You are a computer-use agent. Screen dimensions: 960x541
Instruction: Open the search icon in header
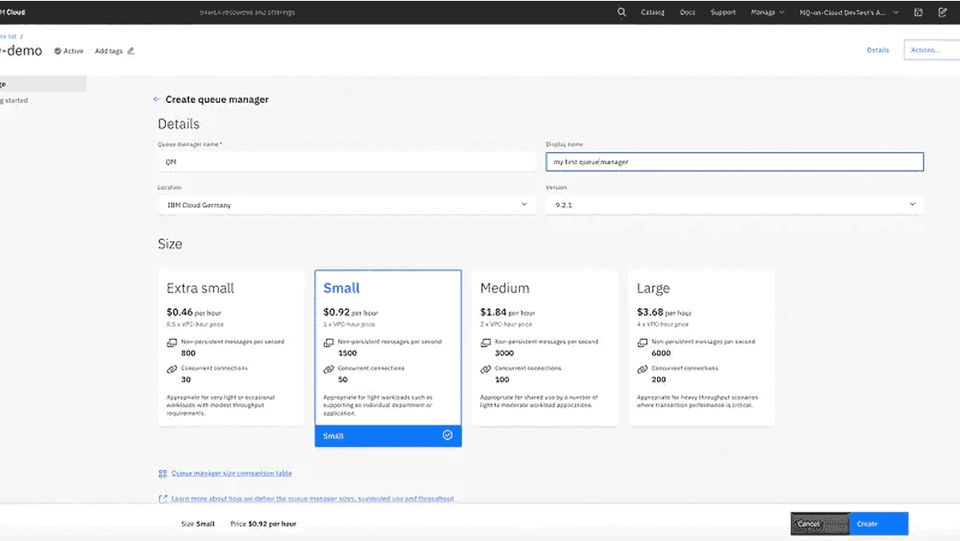(x=621, y=12)
